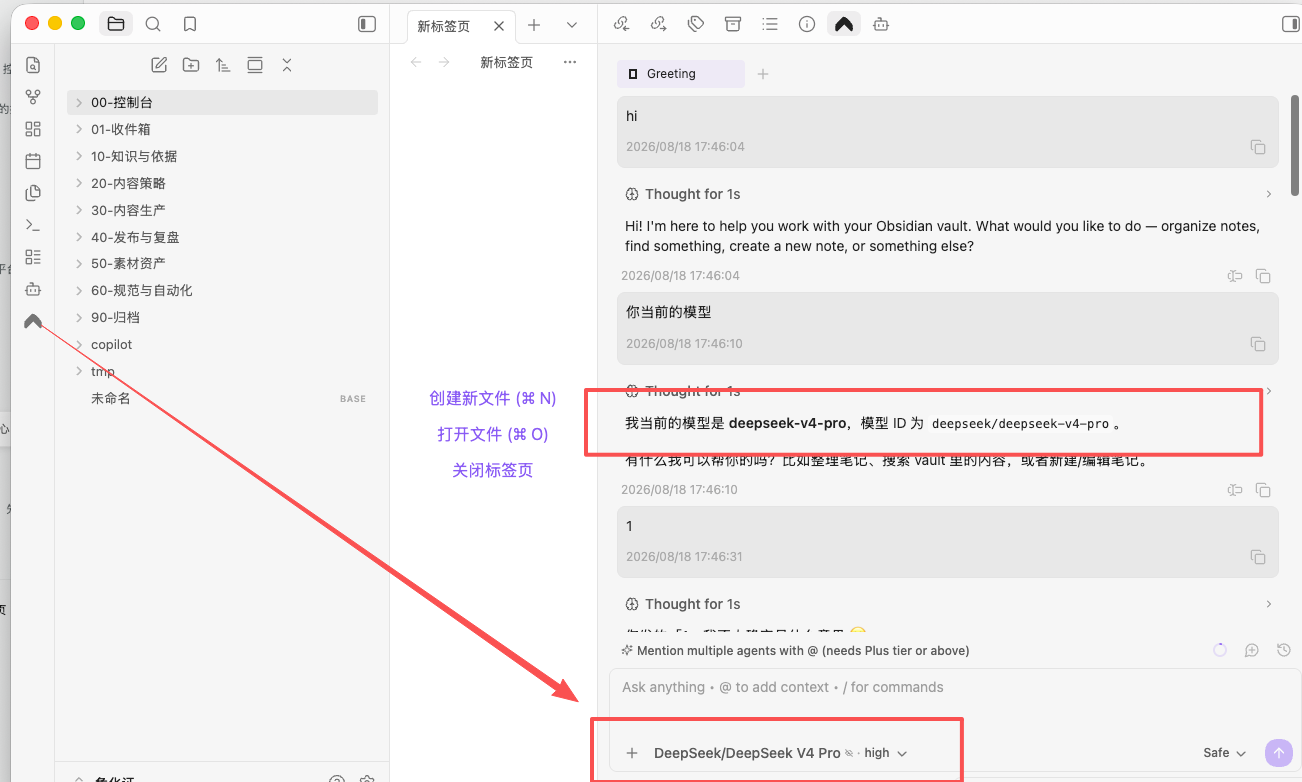The height and width of the screenshot is (782, 1302).
Task: Select the active chevron agent panel tab icon
Action: tap(844, 24)
